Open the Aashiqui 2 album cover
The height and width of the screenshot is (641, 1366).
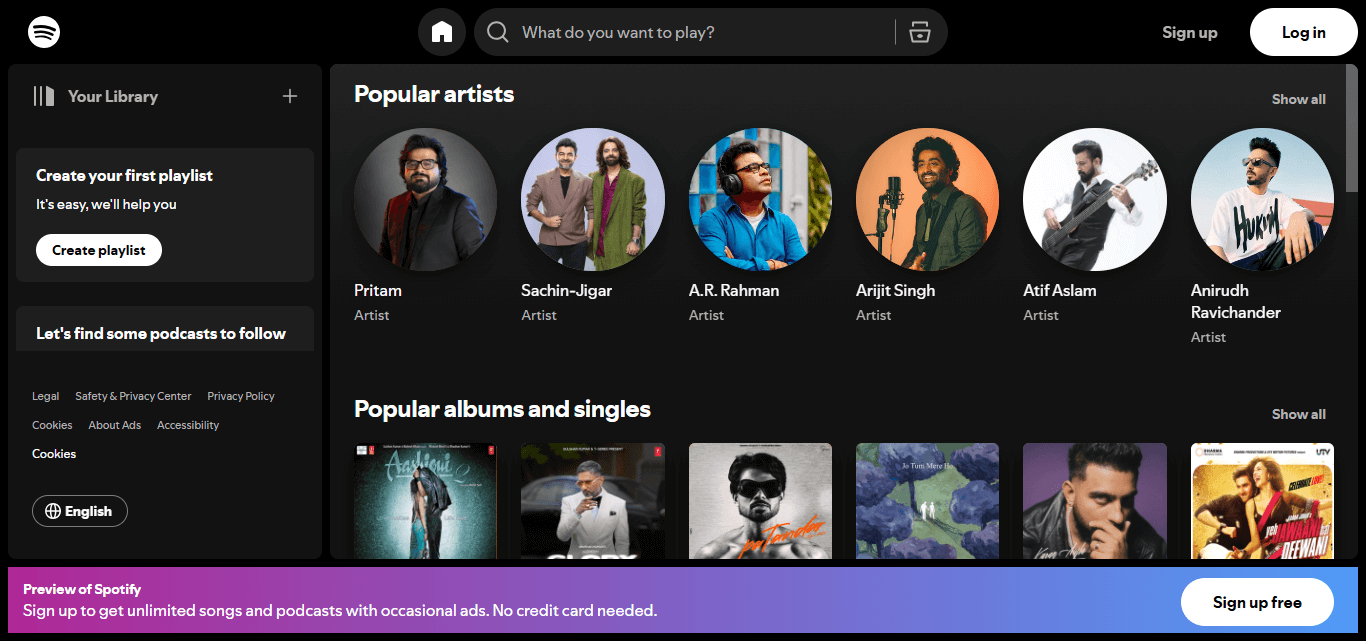pyautogui.click(x=425, y=501)
